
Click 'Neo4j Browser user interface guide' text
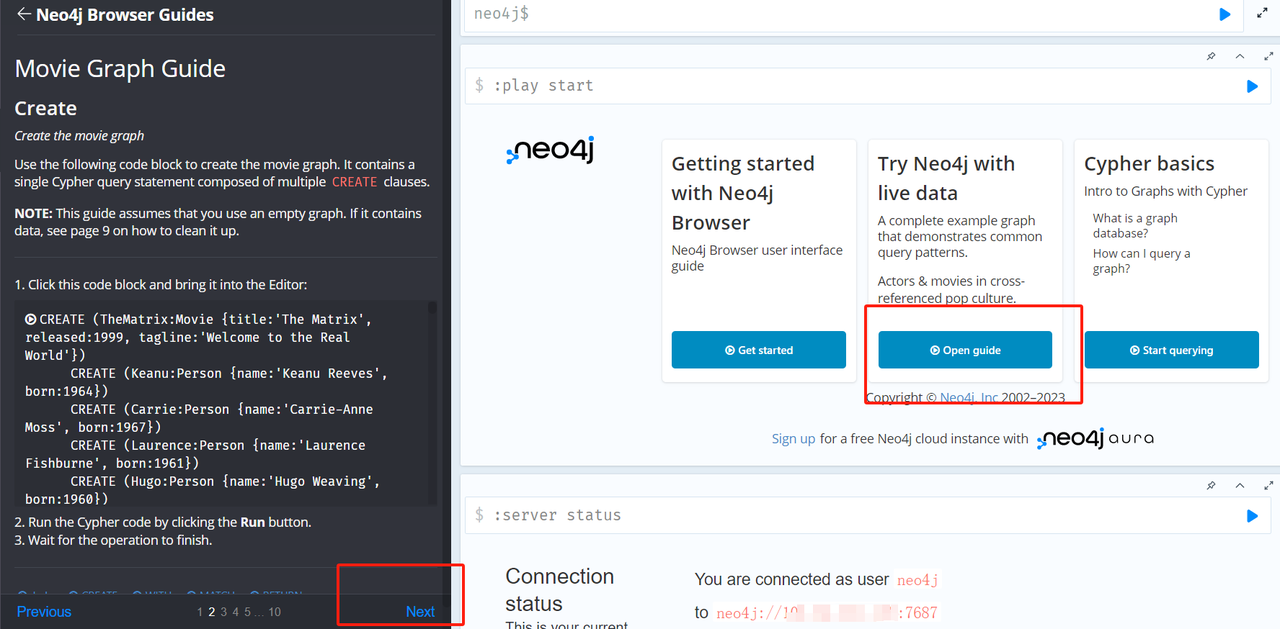[757, 258]
